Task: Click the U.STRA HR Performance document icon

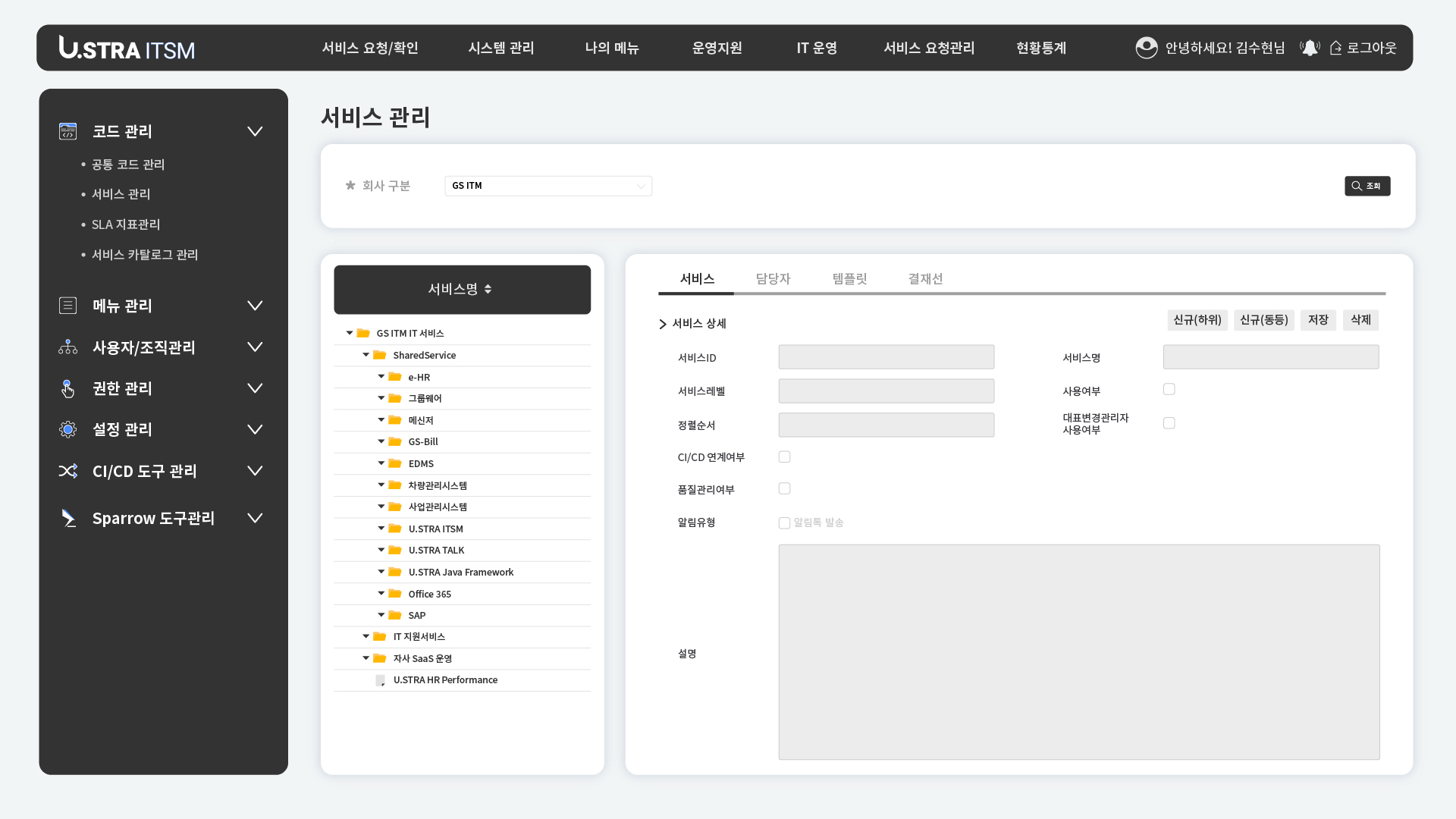Action: (381, 680)
